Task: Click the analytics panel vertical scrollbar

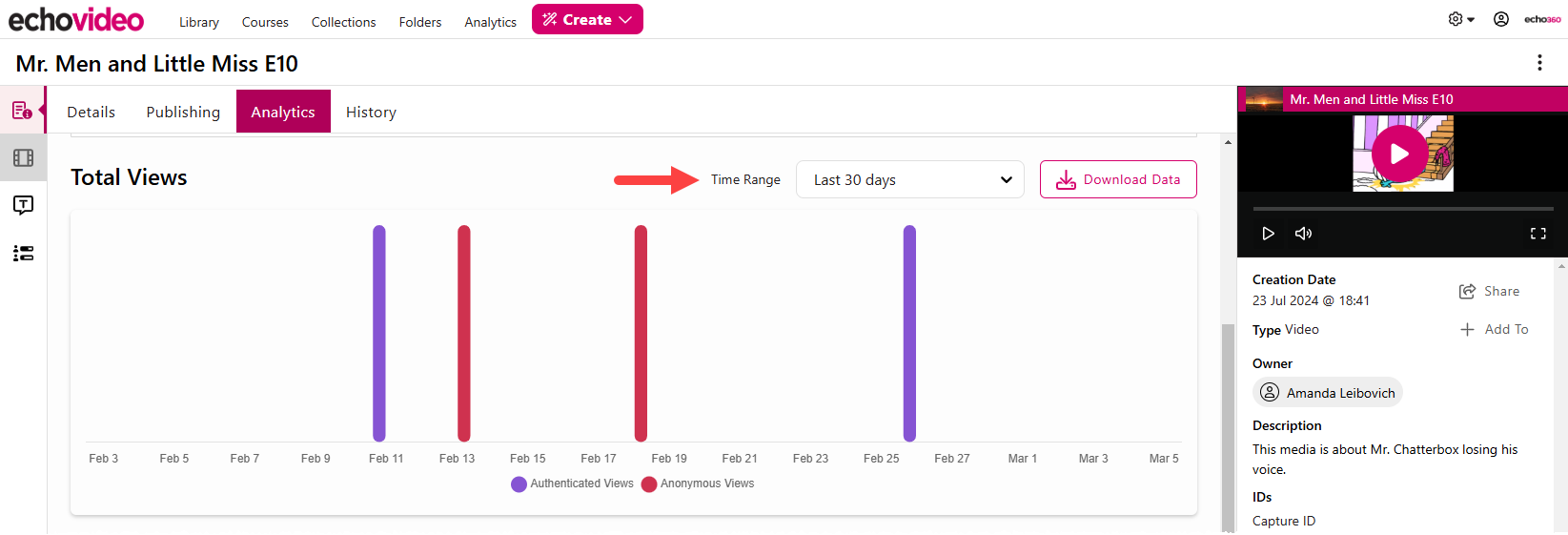Action: (1228, 427)
